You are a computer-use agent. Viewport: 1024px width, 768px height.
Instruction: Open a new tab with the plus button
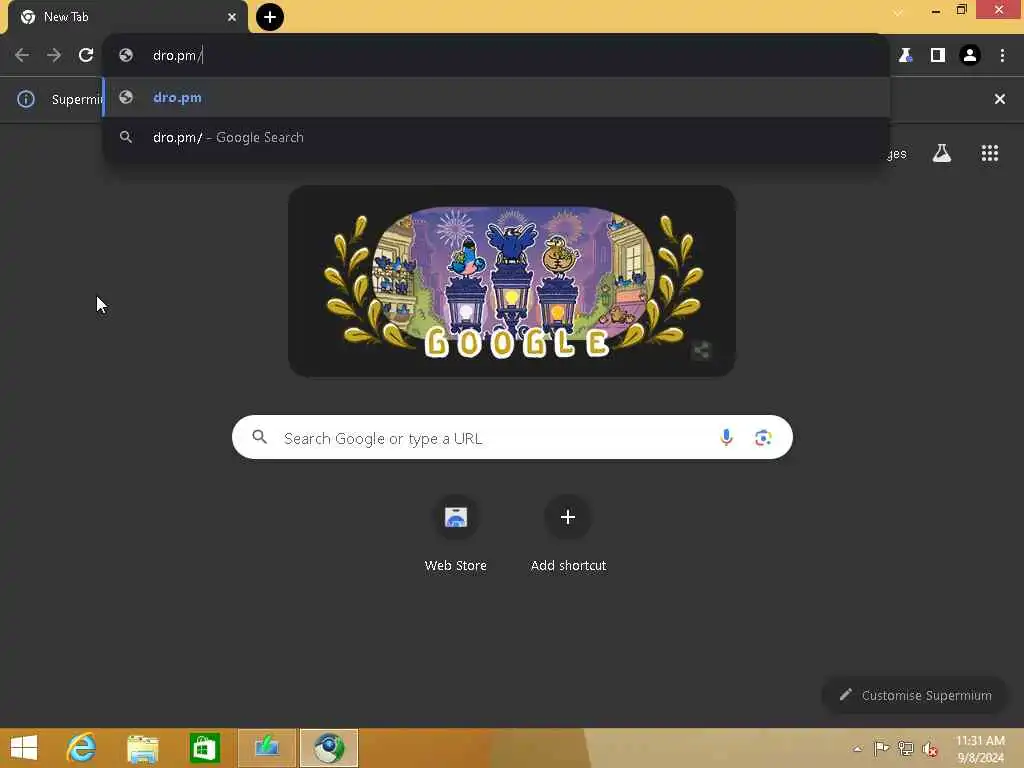pos(270,17)
